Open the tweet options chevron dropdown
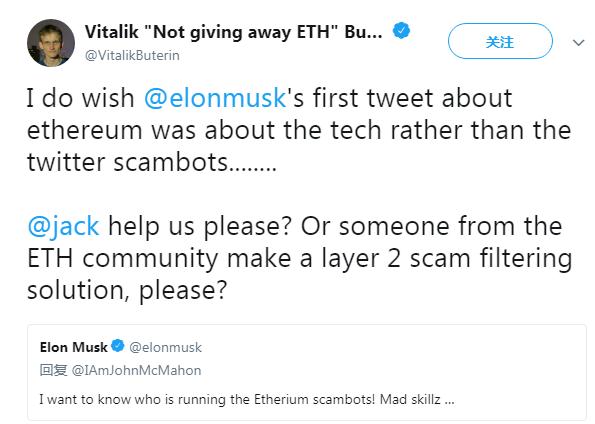 coord(578,43)
